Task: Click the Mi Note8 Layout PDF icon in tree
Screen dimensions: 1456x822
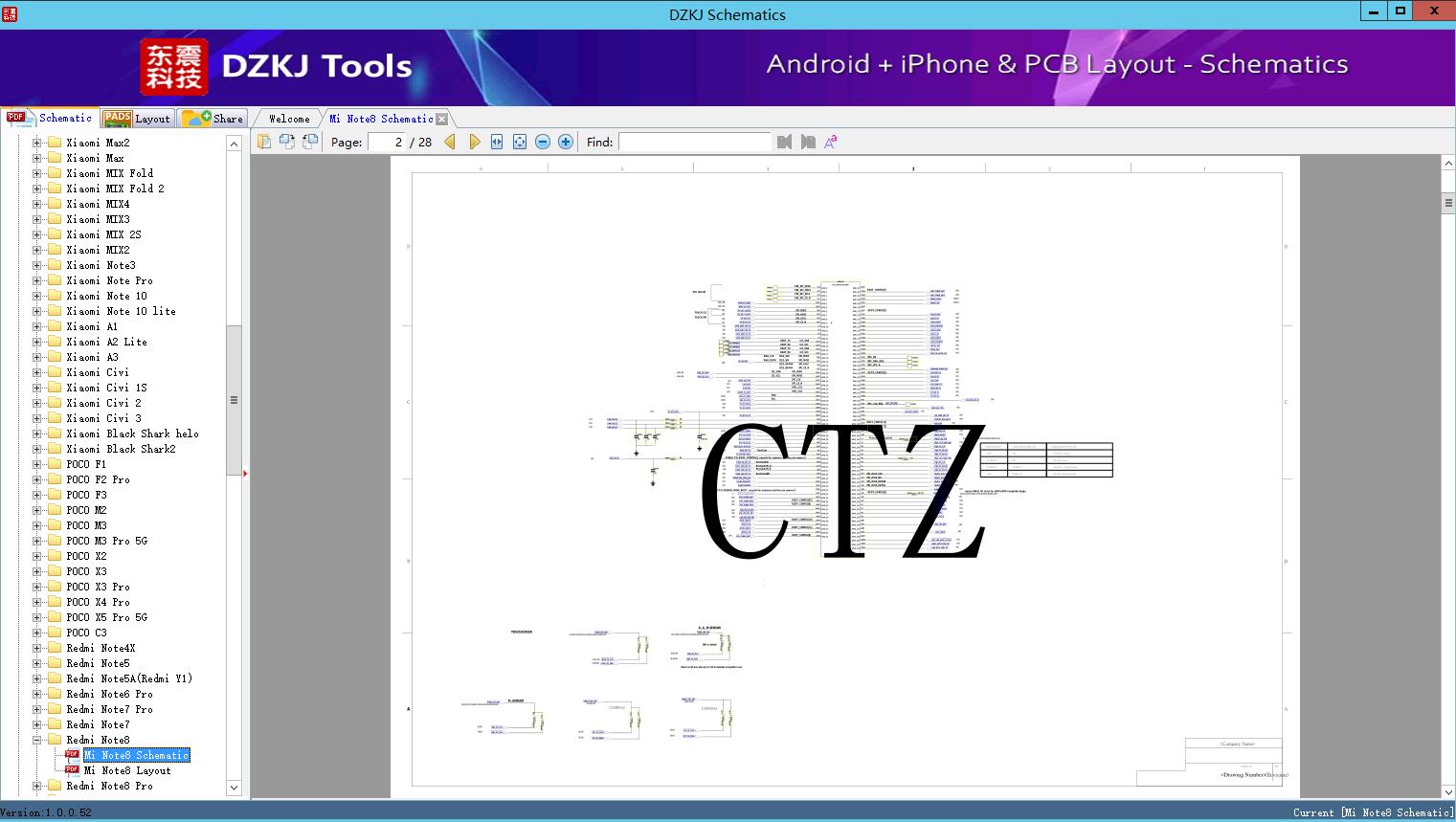Action: [x=72, y=770]
